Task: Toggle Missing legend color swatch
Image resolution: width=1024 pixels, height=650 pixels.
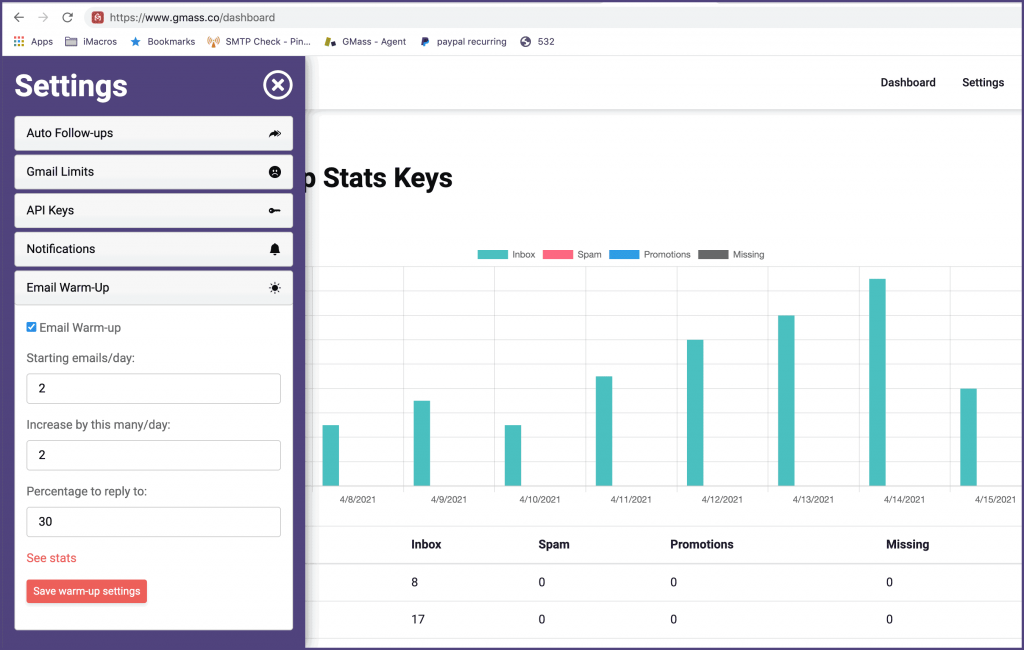Action: pos(713,255)
